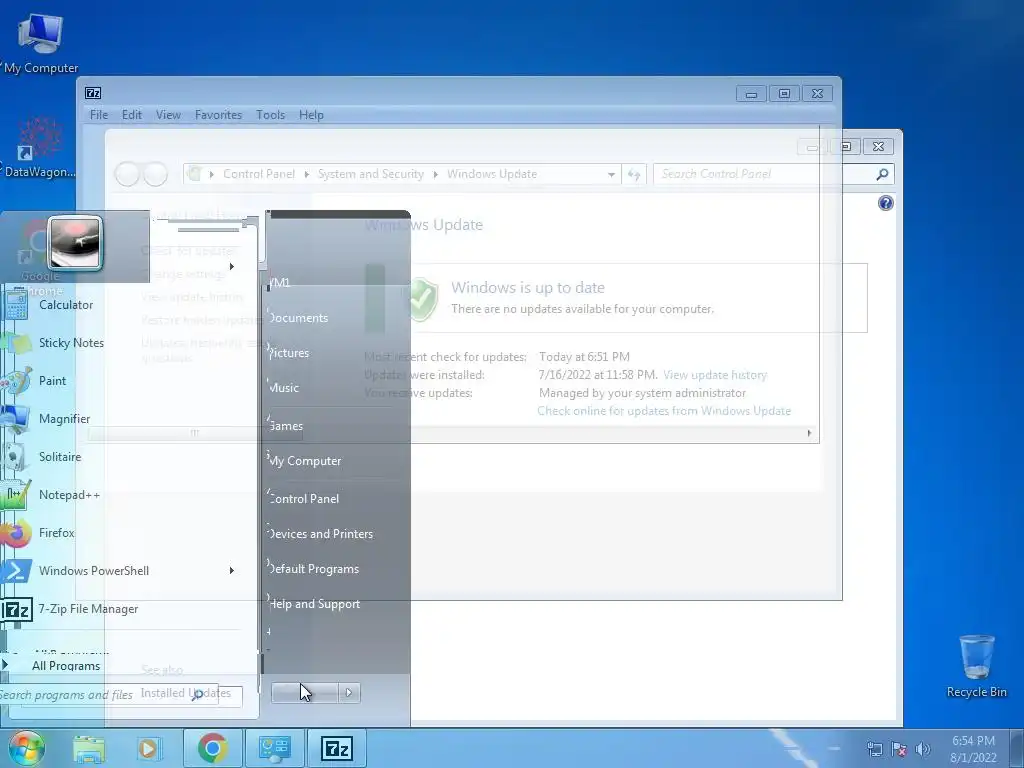The height and width of the screenshot is (768, 1024).
Task: Click the network tray icon
Action: tap(874, 749)
